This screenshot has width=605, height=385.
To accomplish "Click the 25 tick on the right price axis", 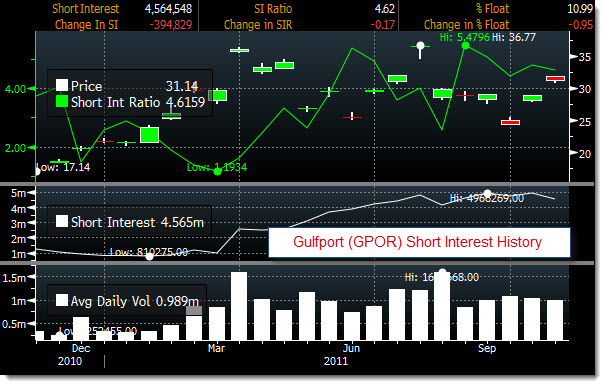I will (585, 122).
